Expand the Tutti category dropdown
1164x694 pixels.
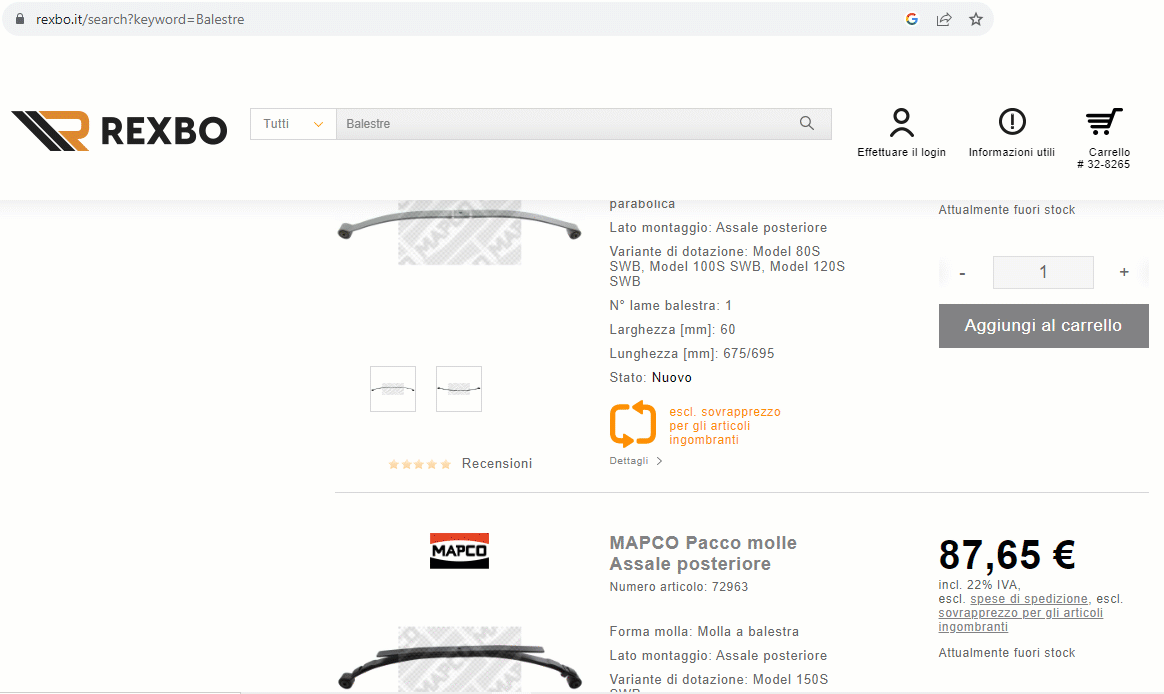293,124
